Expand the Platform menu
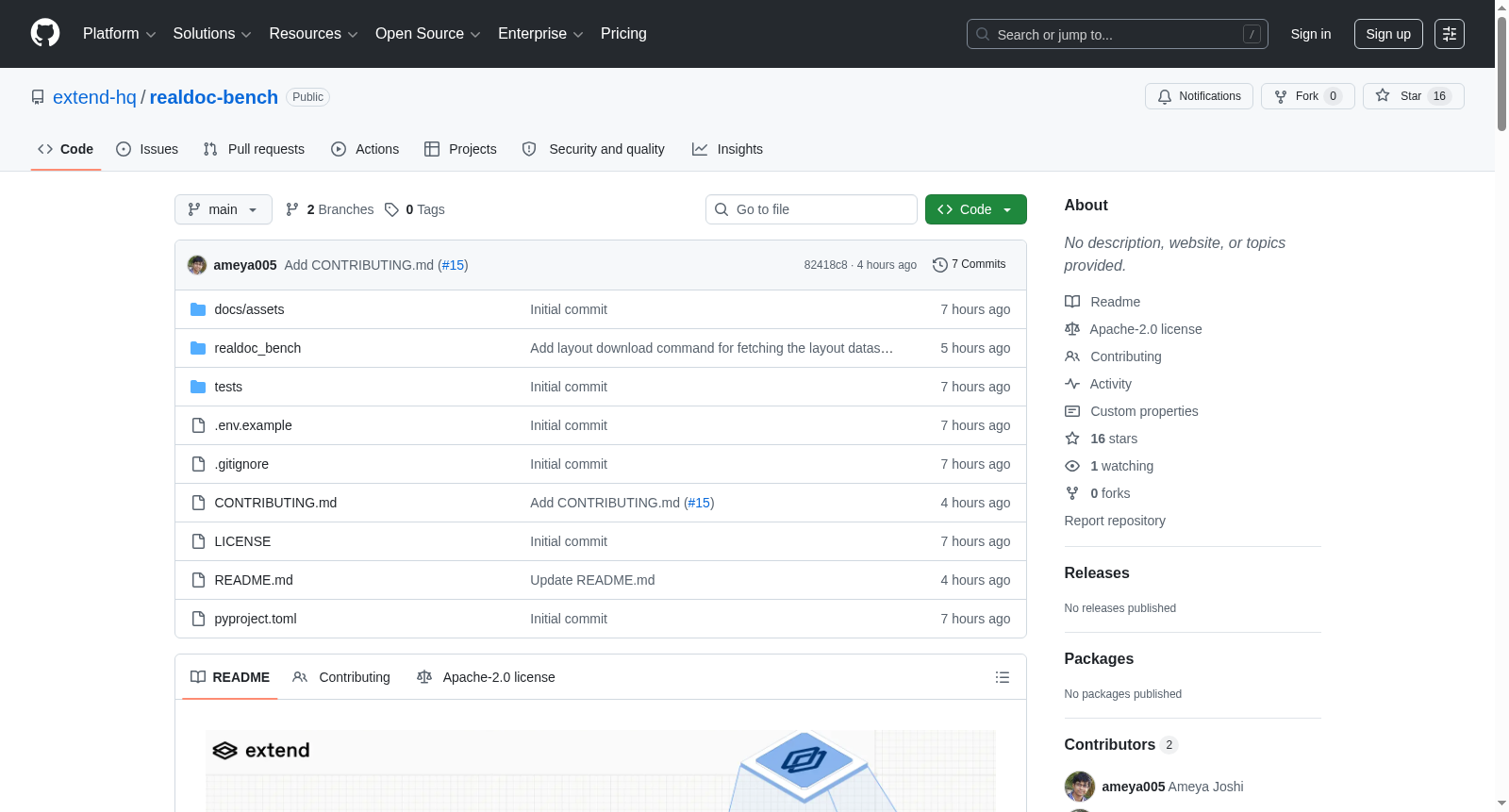 (120, 34)
